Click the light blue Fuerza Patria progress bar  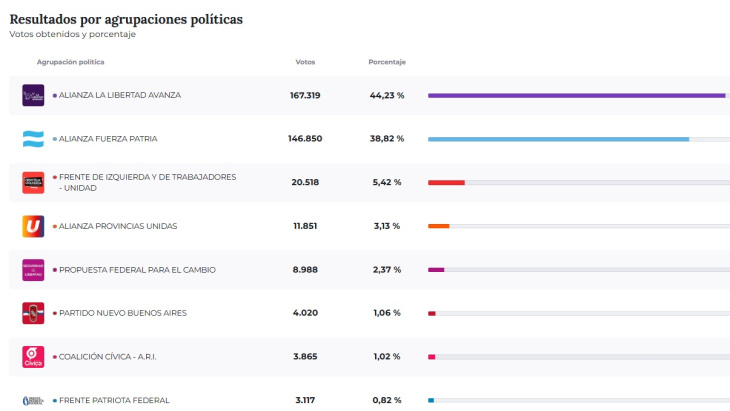(558, 139)
